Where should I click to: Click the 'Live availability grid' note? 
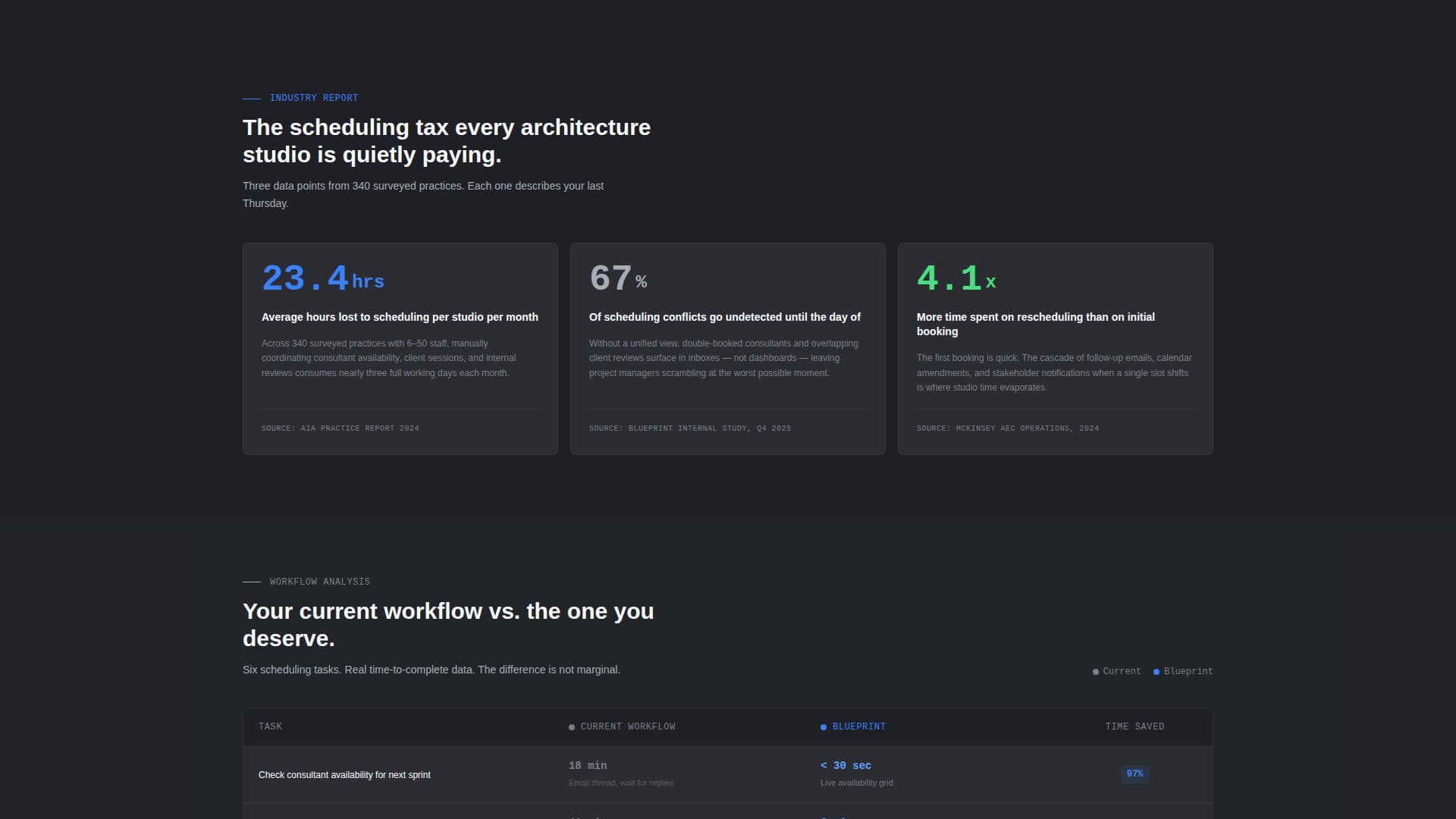856,783
